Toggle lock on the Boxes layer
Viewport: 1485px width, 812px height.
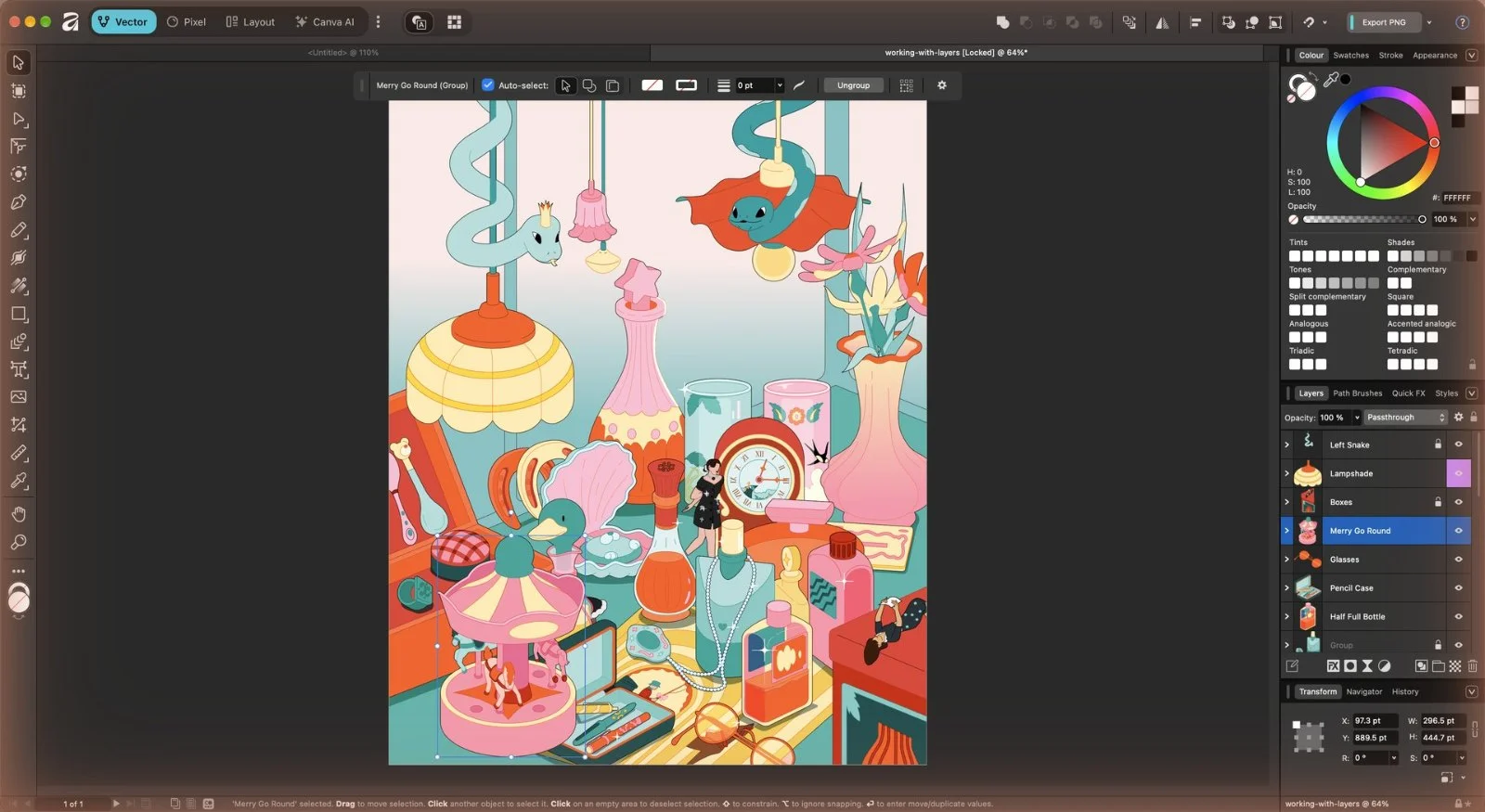[1438, 502]
